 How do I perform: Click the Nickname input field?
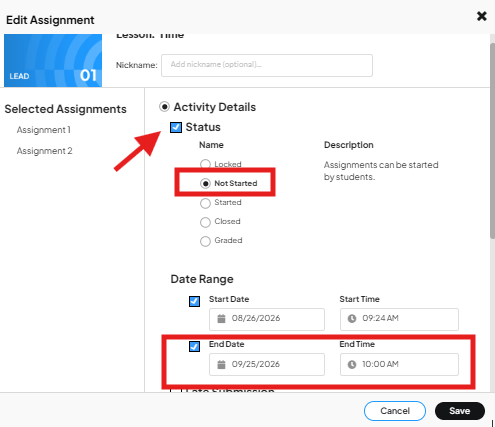tap(267, 65)
